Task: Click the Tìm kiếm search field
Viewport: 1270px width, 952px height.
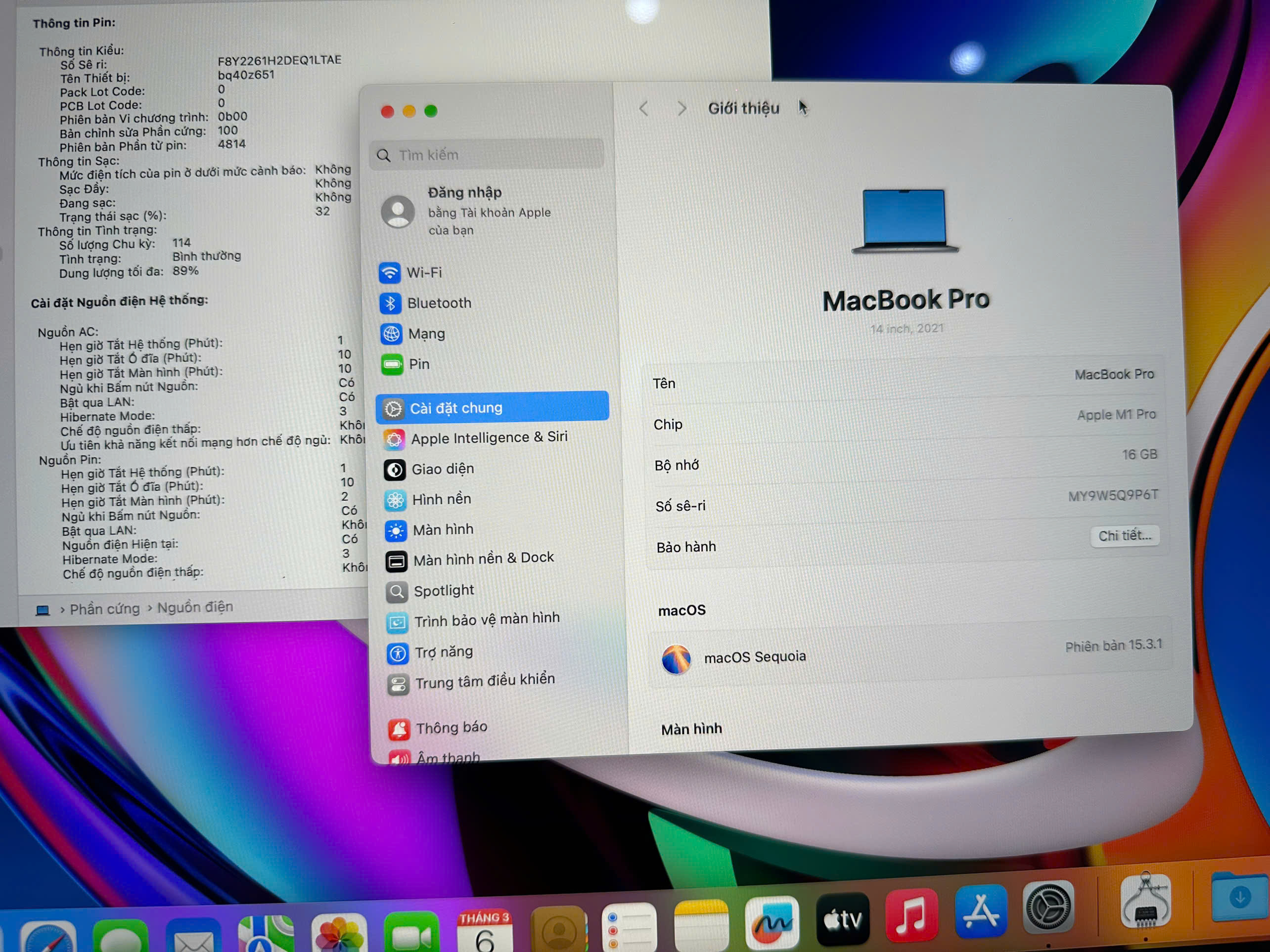Action: tap(487, 155)
